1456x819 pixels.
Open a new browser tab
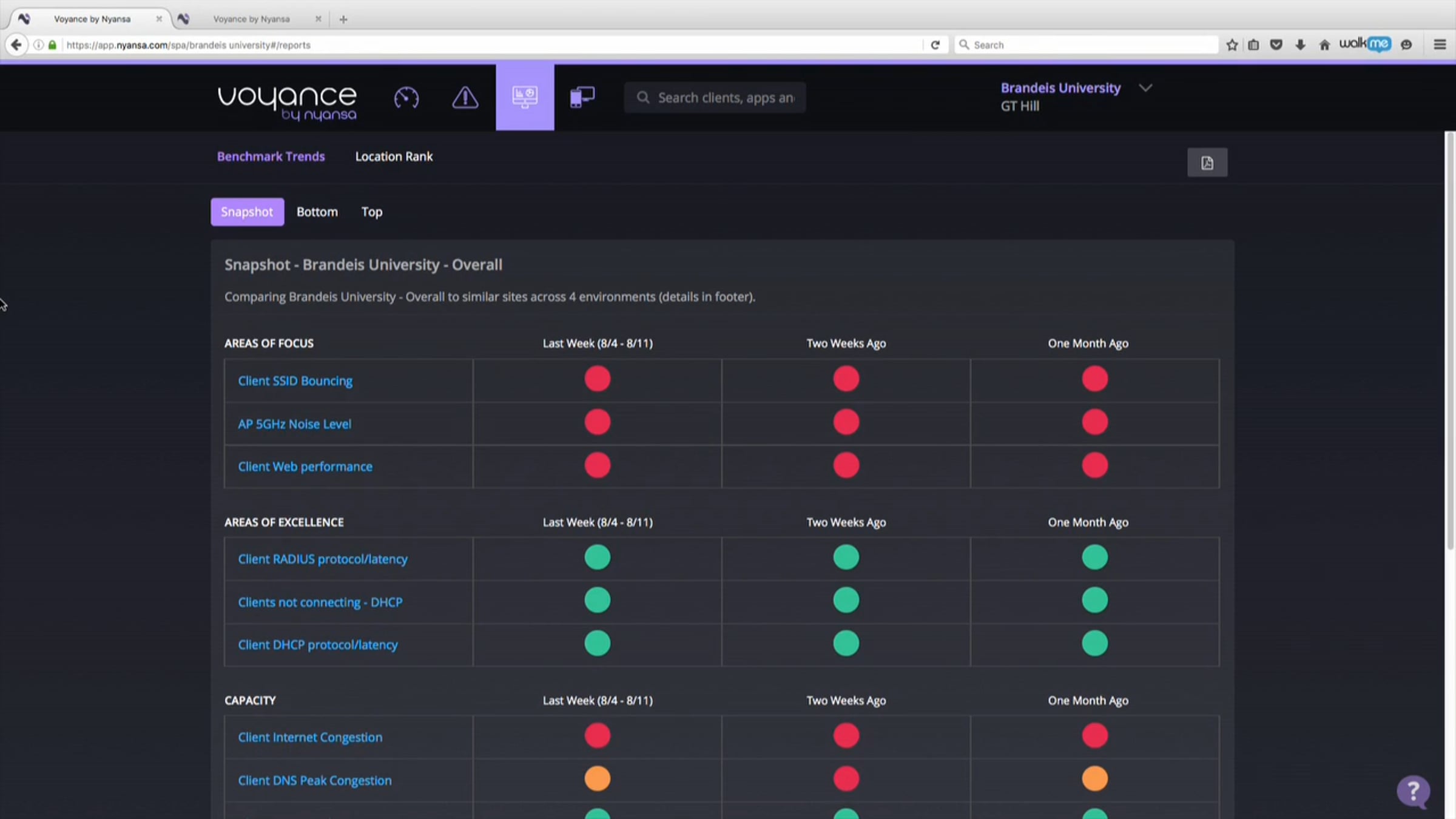[x=343, y=19]
